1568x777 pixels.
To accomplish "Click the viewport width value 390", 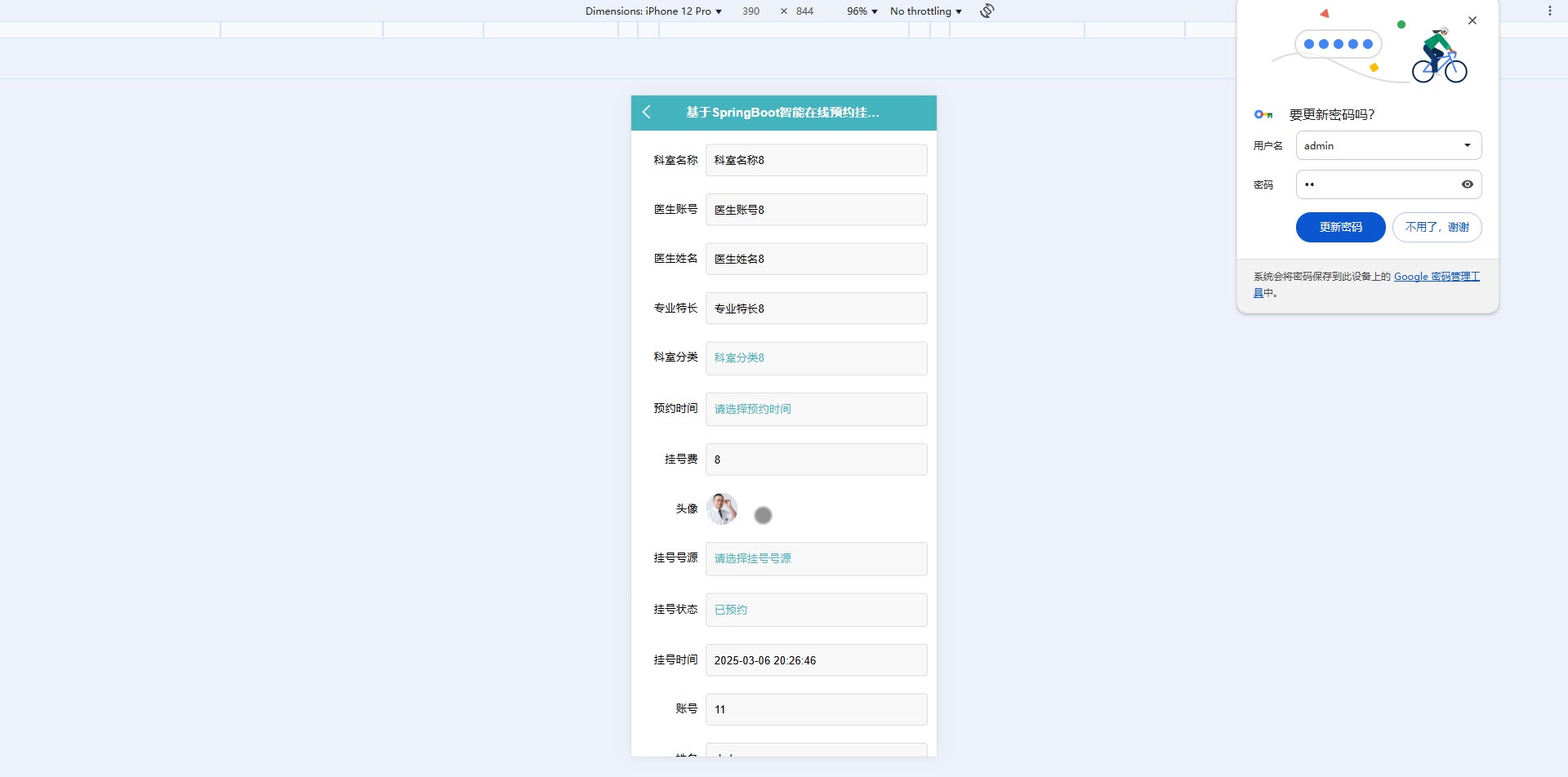I will (x=751, y=11).
